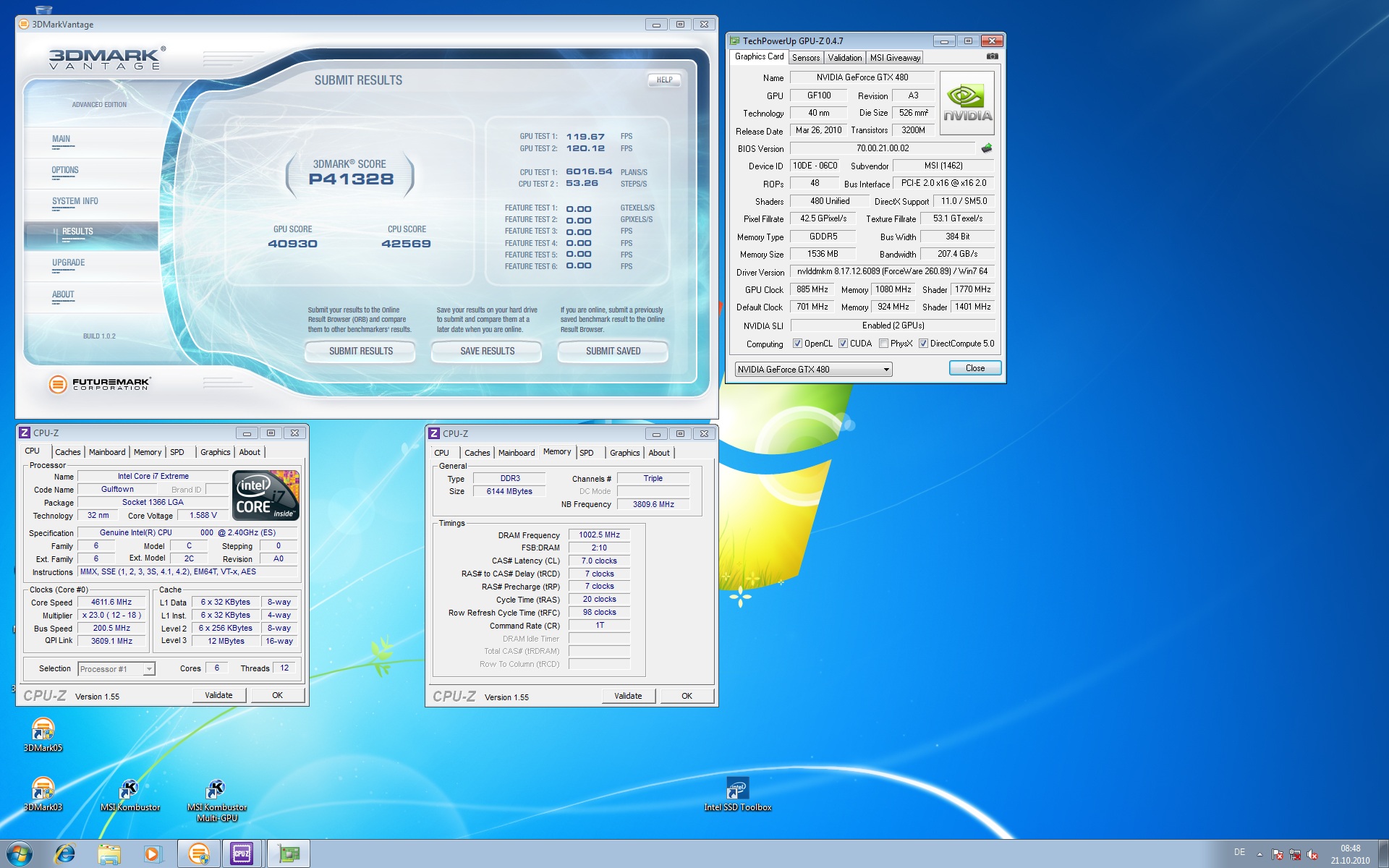
Task: Open the MSI Kombustor desktop shortcut
Action: (x=130, y=794)
